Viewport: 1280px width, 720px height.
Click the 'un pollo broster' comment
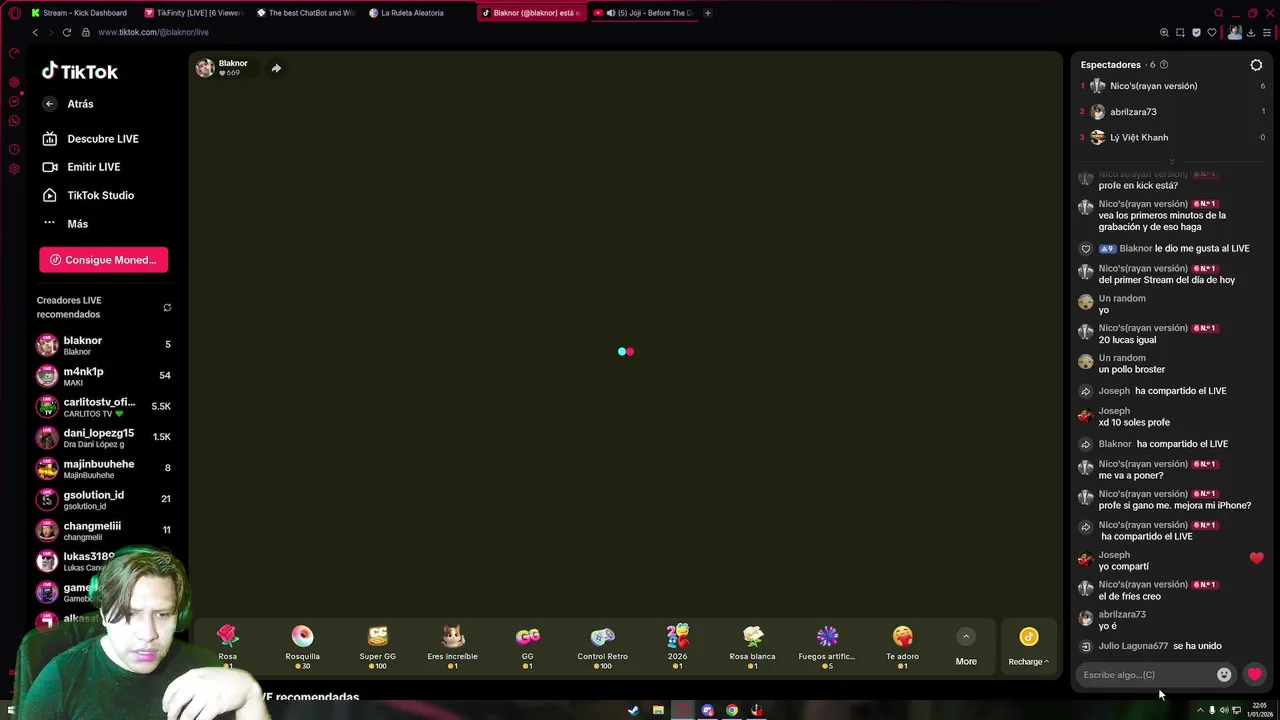click(1131, 370)
